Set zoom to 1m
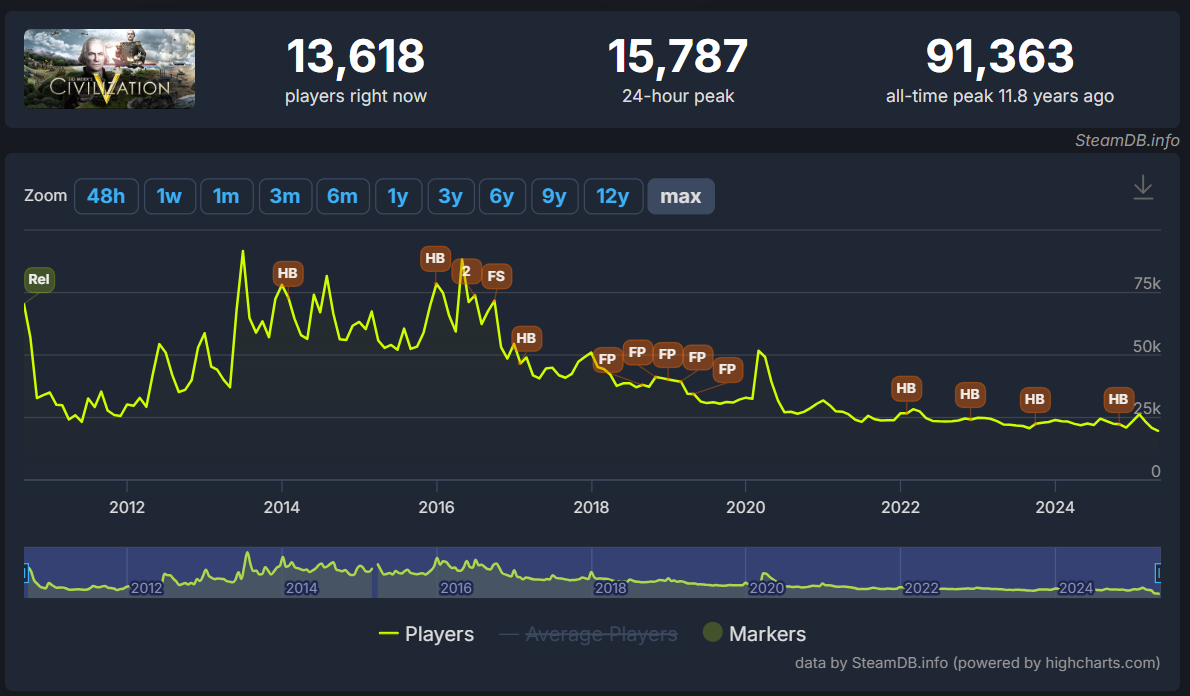 click(226, 197)
